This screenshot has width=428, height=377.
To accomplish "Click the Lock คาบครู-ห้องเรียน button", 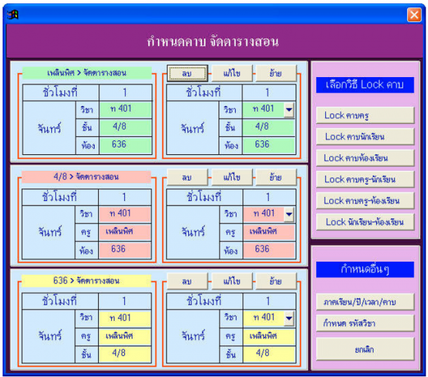I will click(x=365, y=201).
